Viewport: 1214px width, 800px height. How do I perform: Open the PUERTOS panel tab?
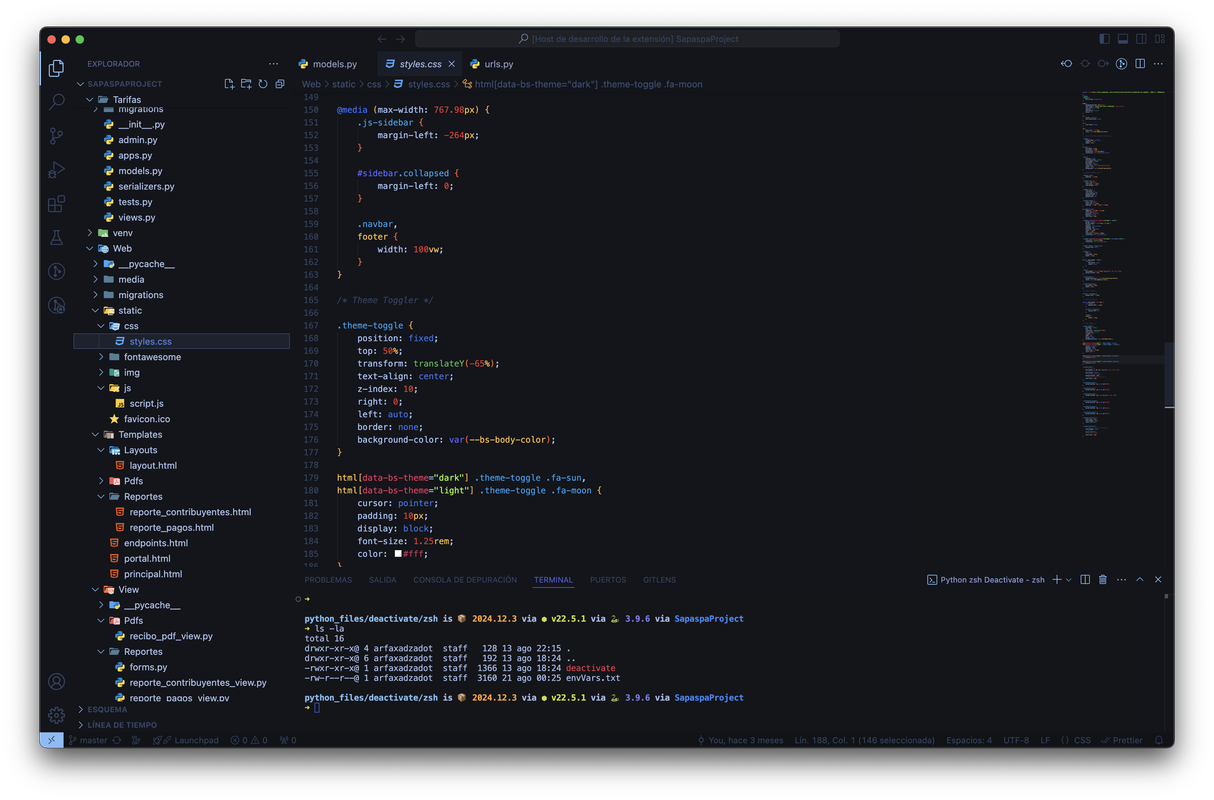pos(608,580)
